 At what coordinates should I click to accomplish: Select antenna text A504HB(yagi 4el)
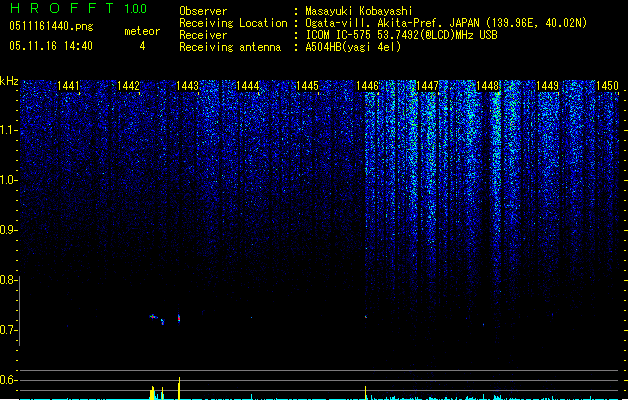353,47
